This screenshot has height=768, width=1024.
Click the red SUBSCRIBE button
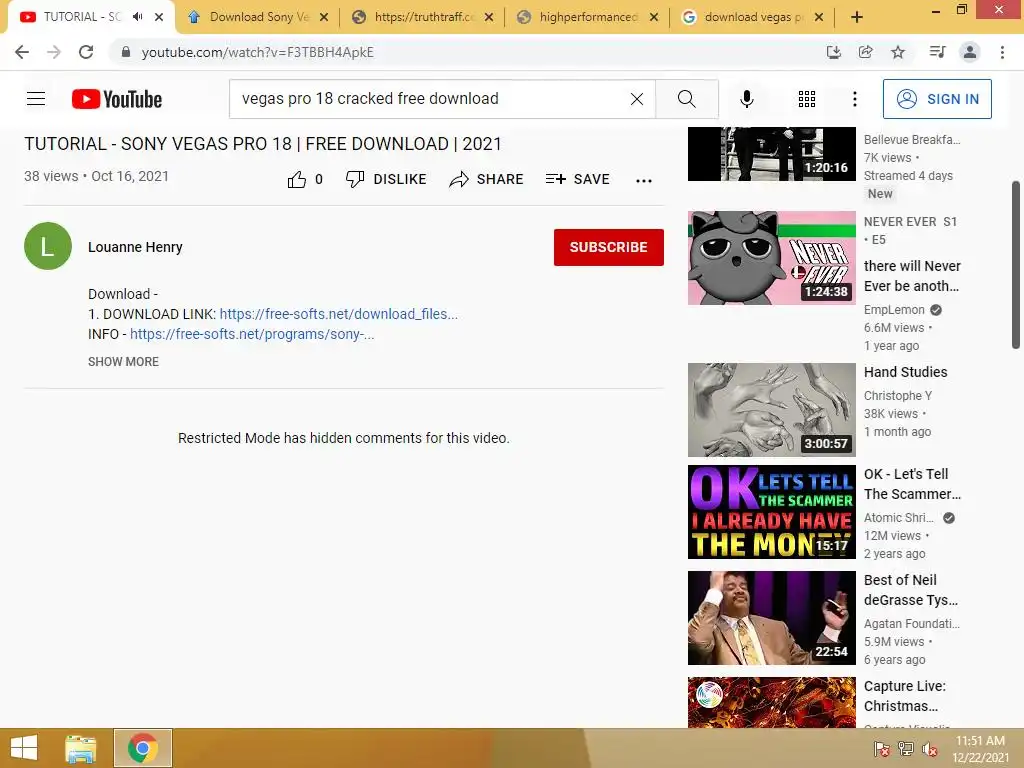609,247
